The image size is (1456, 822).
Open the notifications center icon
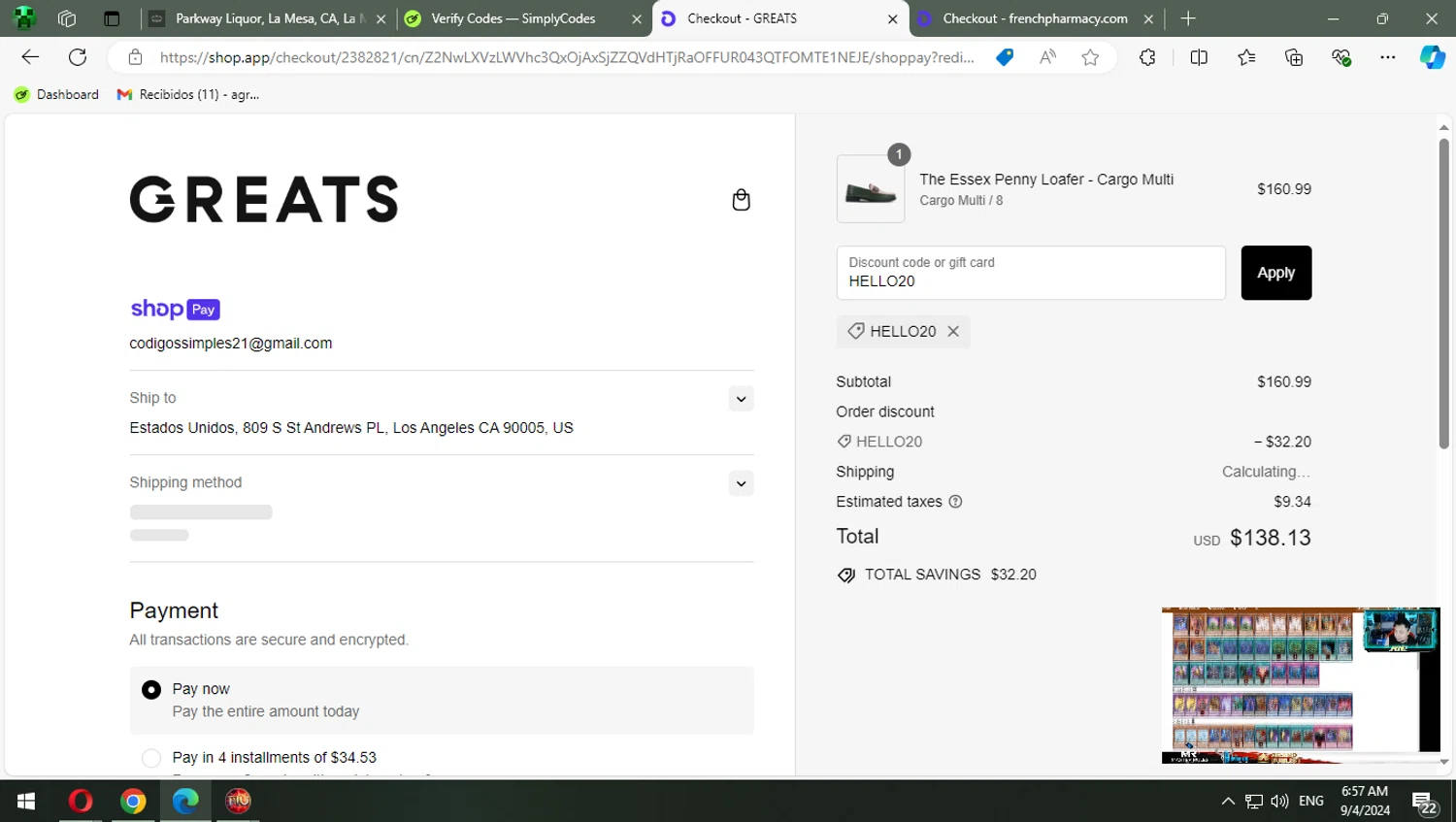point(1425,802)
